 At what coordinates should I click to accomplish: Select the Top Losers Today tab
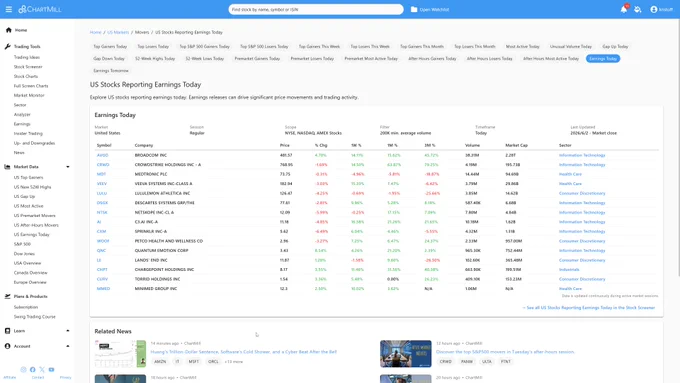pyautogui.click(x=153, y=46)
